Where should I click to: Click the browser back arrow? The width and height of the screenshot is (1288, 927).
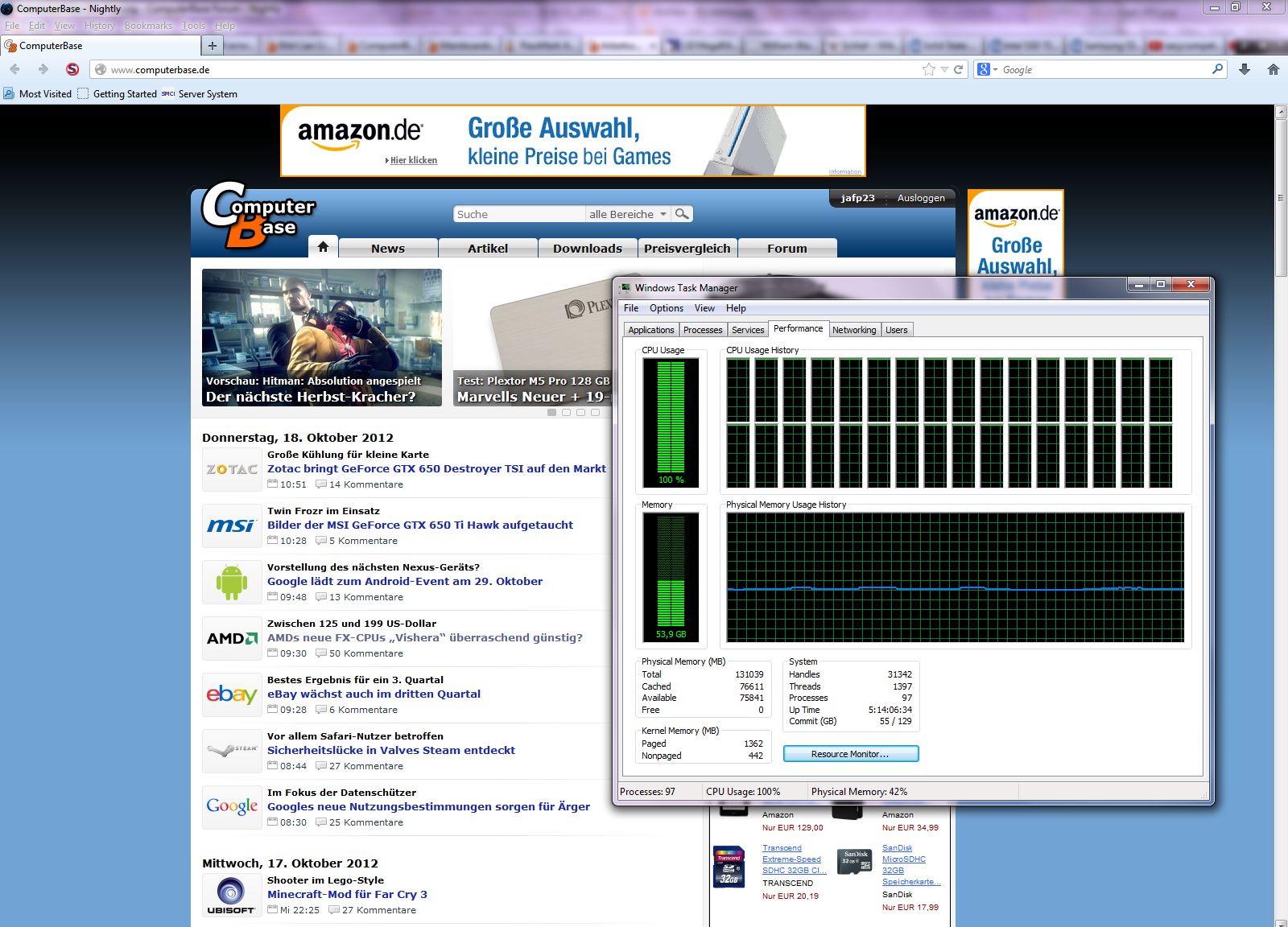point(14,69)
